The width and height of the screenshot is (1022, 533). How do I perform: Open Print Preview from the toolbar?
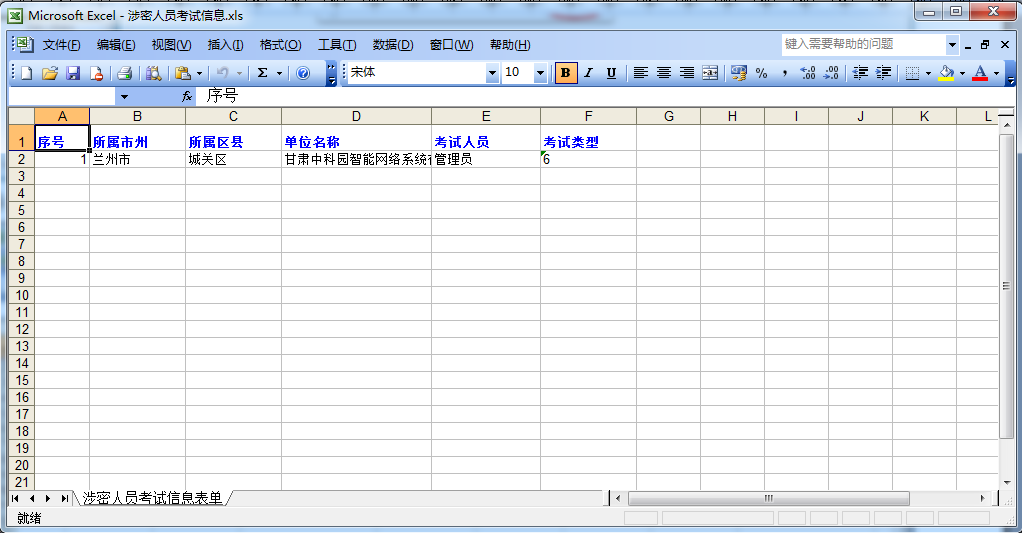(x=153, y=73)
